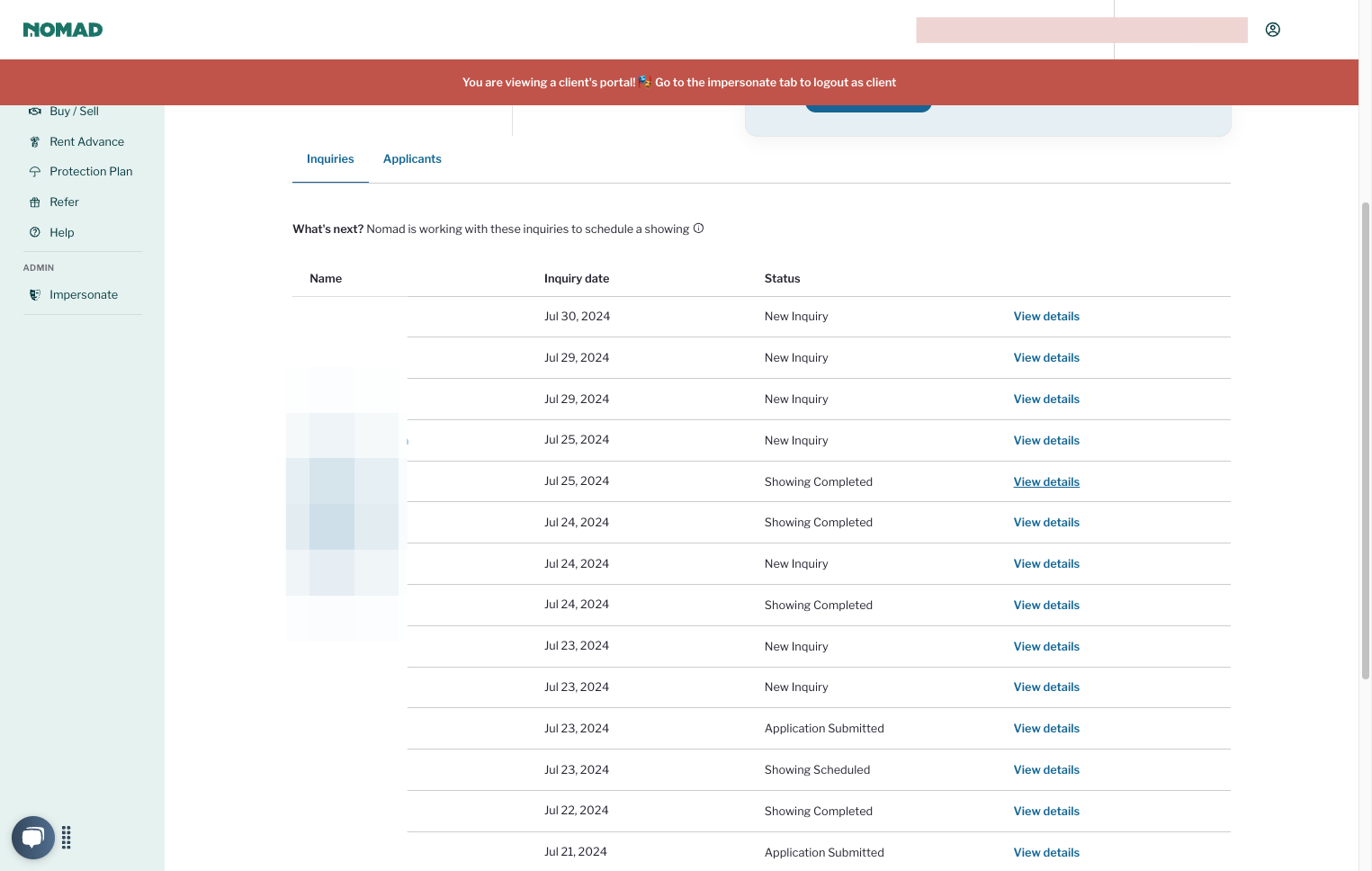View details for Jul 21 Application Submitted row

1046,853
